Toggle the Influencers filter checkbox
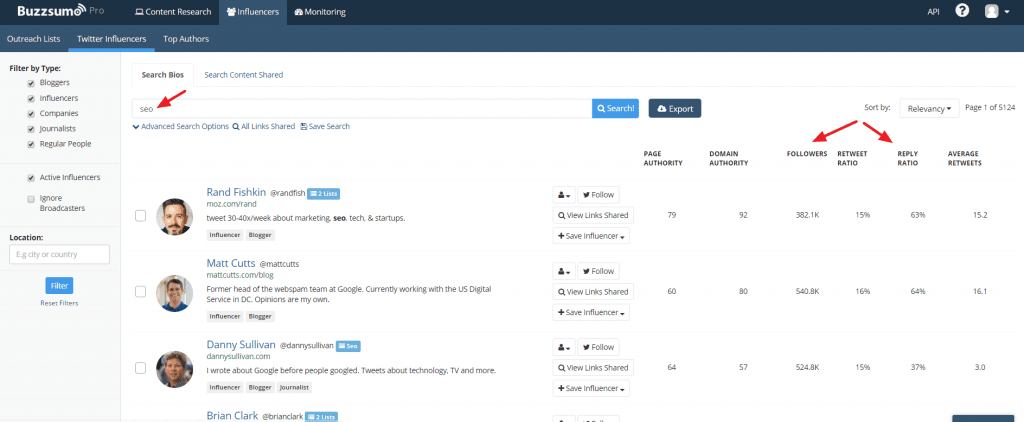The image size is (1024, 422). point(31,98)
